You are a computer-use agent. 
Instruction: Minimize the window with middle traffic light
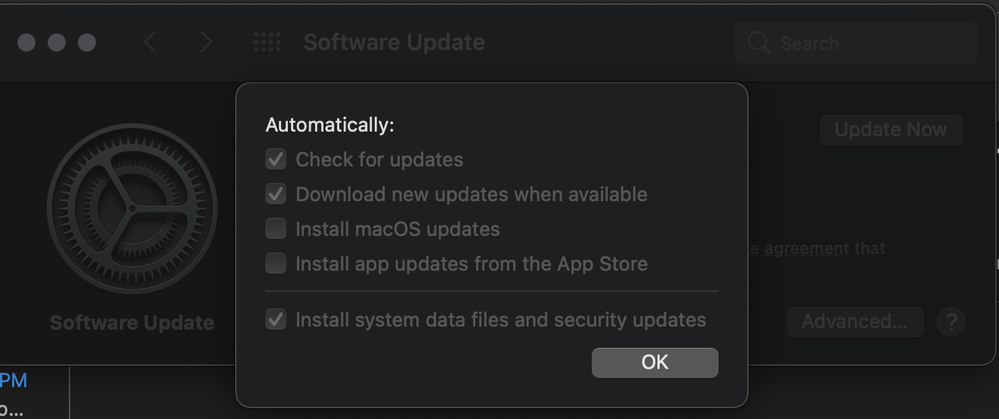coord(57,43)
